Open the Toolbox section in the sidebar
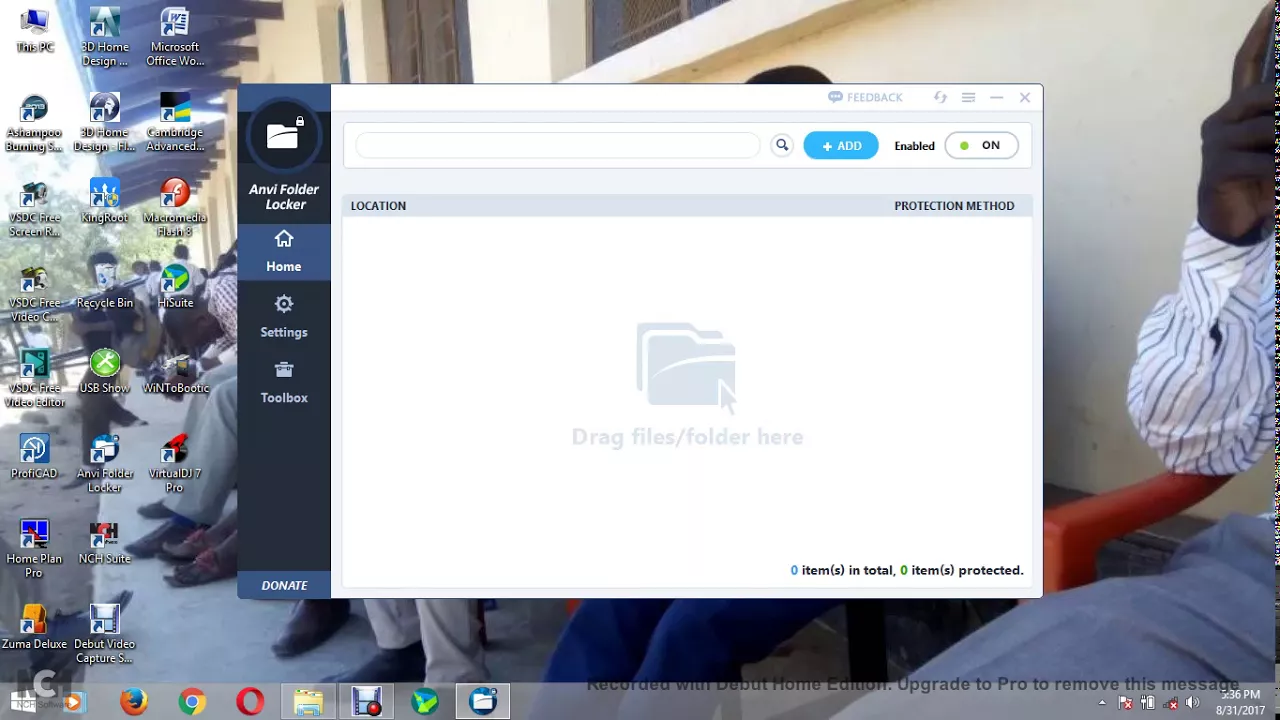1280x720 pixels. coord(284,382)
